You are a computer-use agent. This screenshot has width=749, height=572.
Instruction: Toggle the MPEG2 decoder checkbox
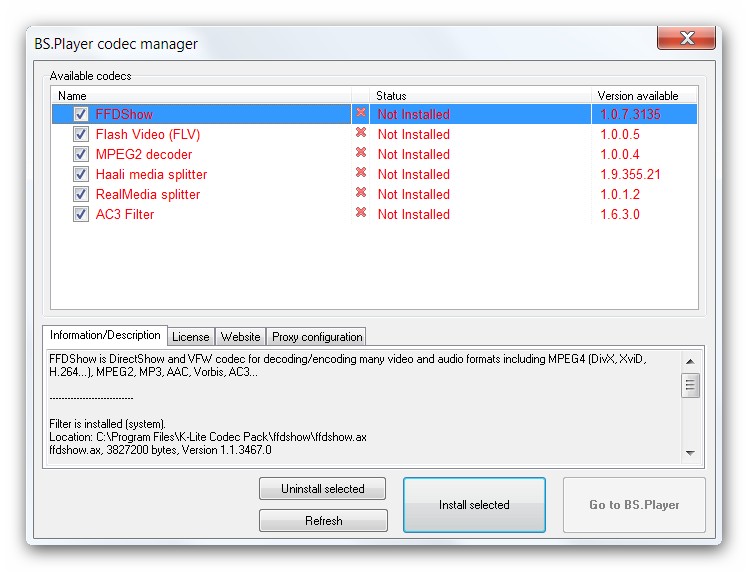click(81, 154)
